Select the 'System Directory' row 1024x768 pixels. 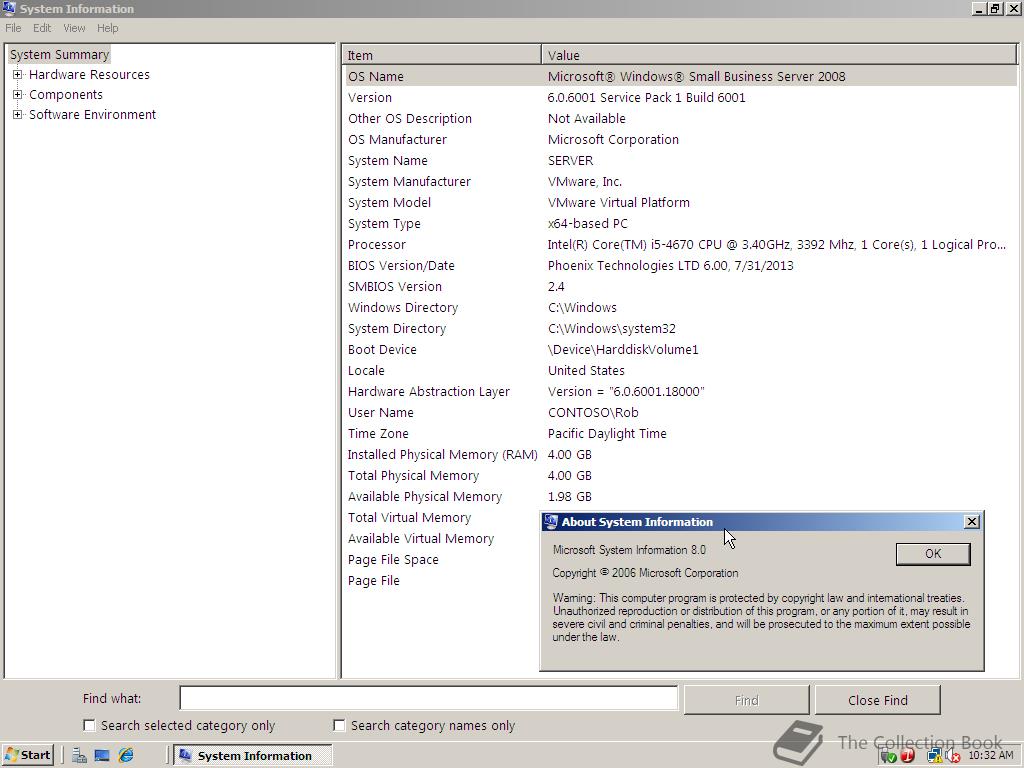(680, 328)
